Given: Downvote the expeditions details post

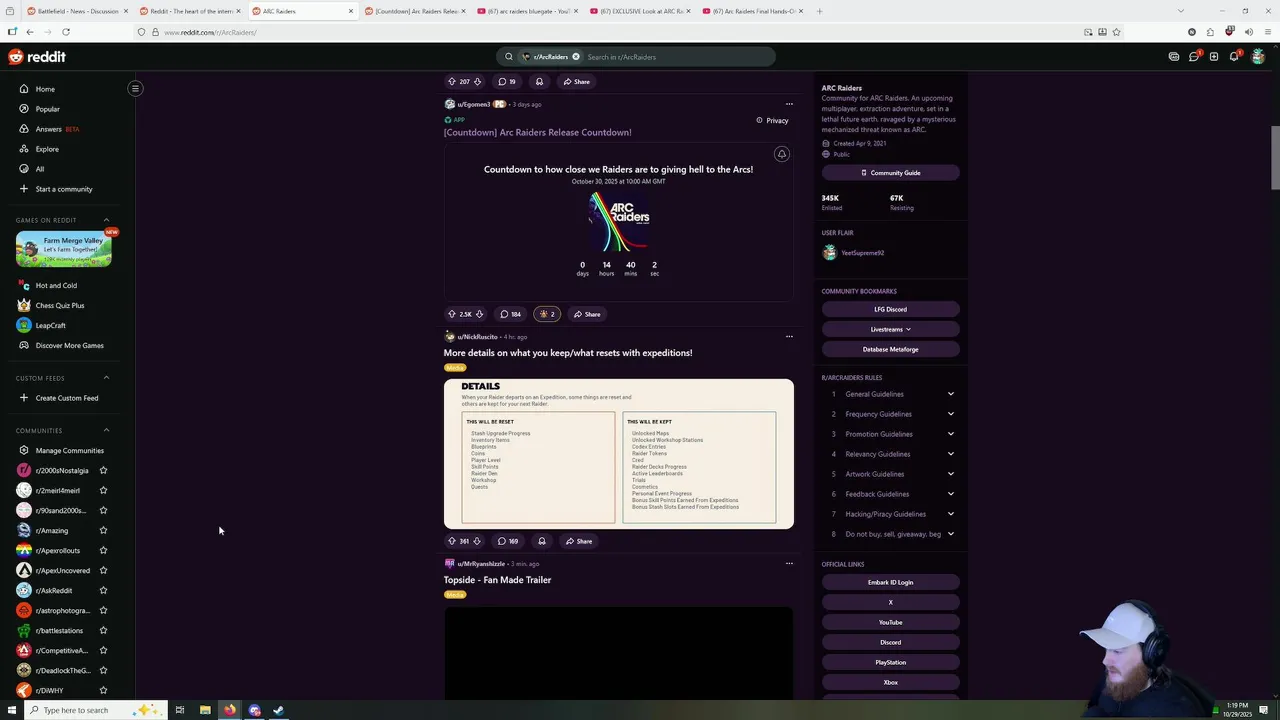Looking at the screenshot, I should click(477, 541).
